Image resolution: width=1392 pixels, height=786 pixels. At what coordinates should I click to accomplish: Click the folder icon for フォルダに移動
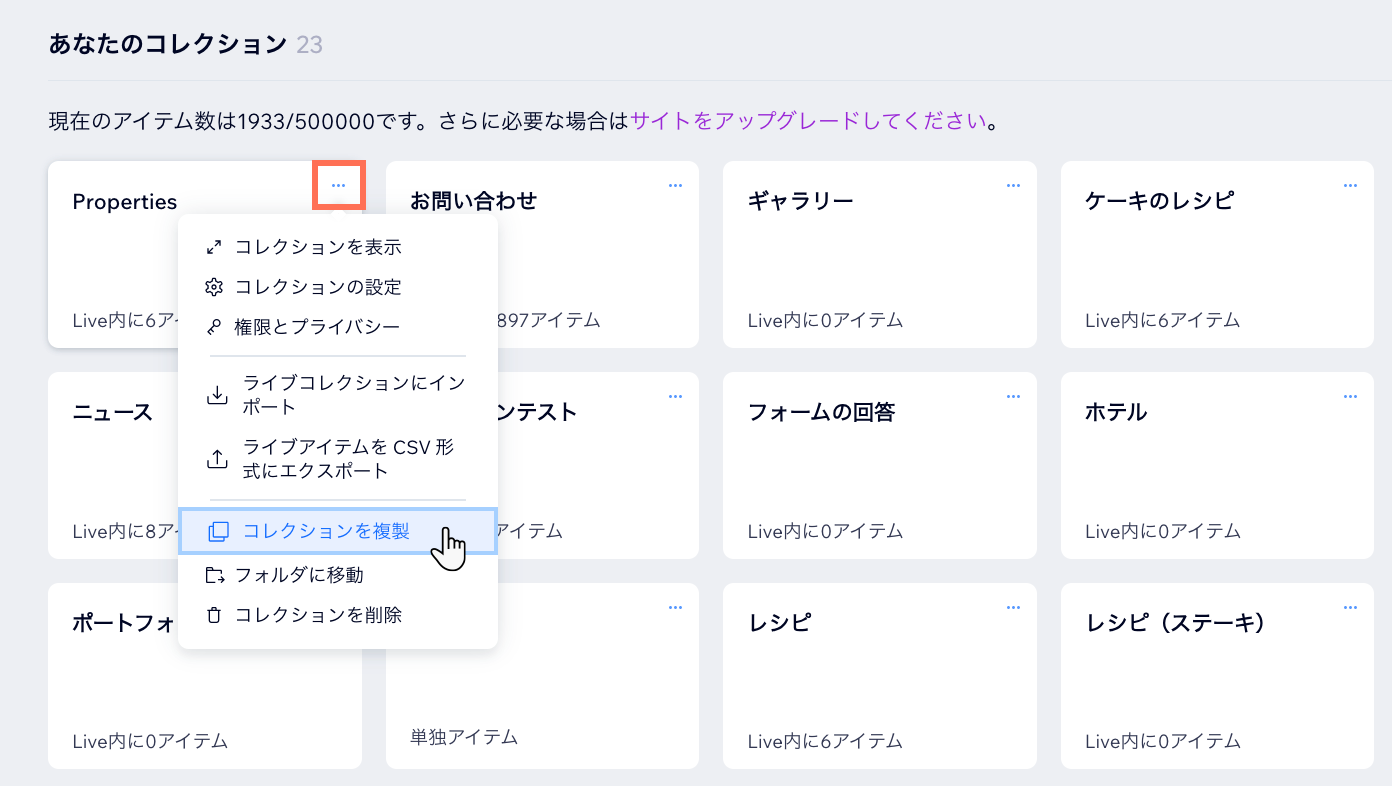[214, 575]
